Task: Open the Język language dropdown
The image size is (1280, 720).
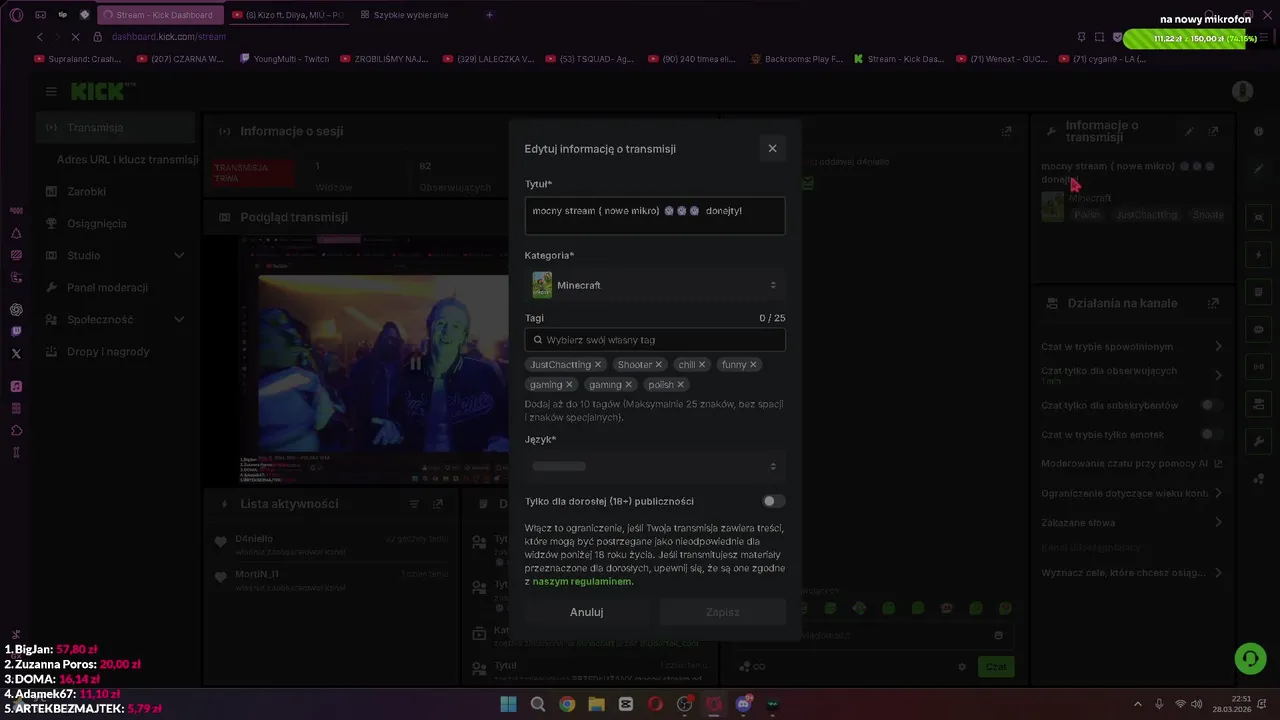Action: (x=655, y=466)
